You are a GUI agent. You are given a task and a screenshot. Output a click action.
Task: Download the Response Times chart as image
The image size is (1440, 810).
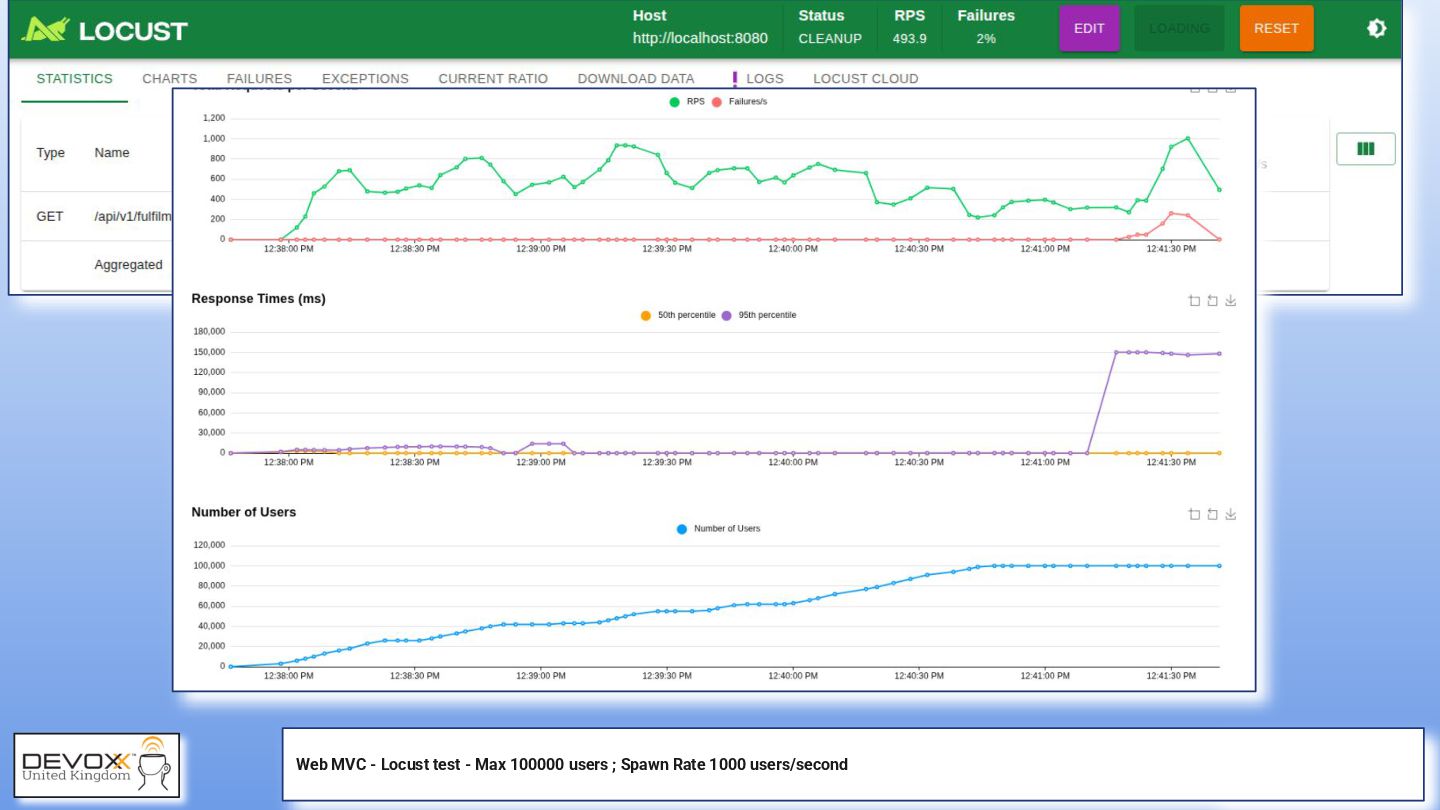coord(1231,301)
